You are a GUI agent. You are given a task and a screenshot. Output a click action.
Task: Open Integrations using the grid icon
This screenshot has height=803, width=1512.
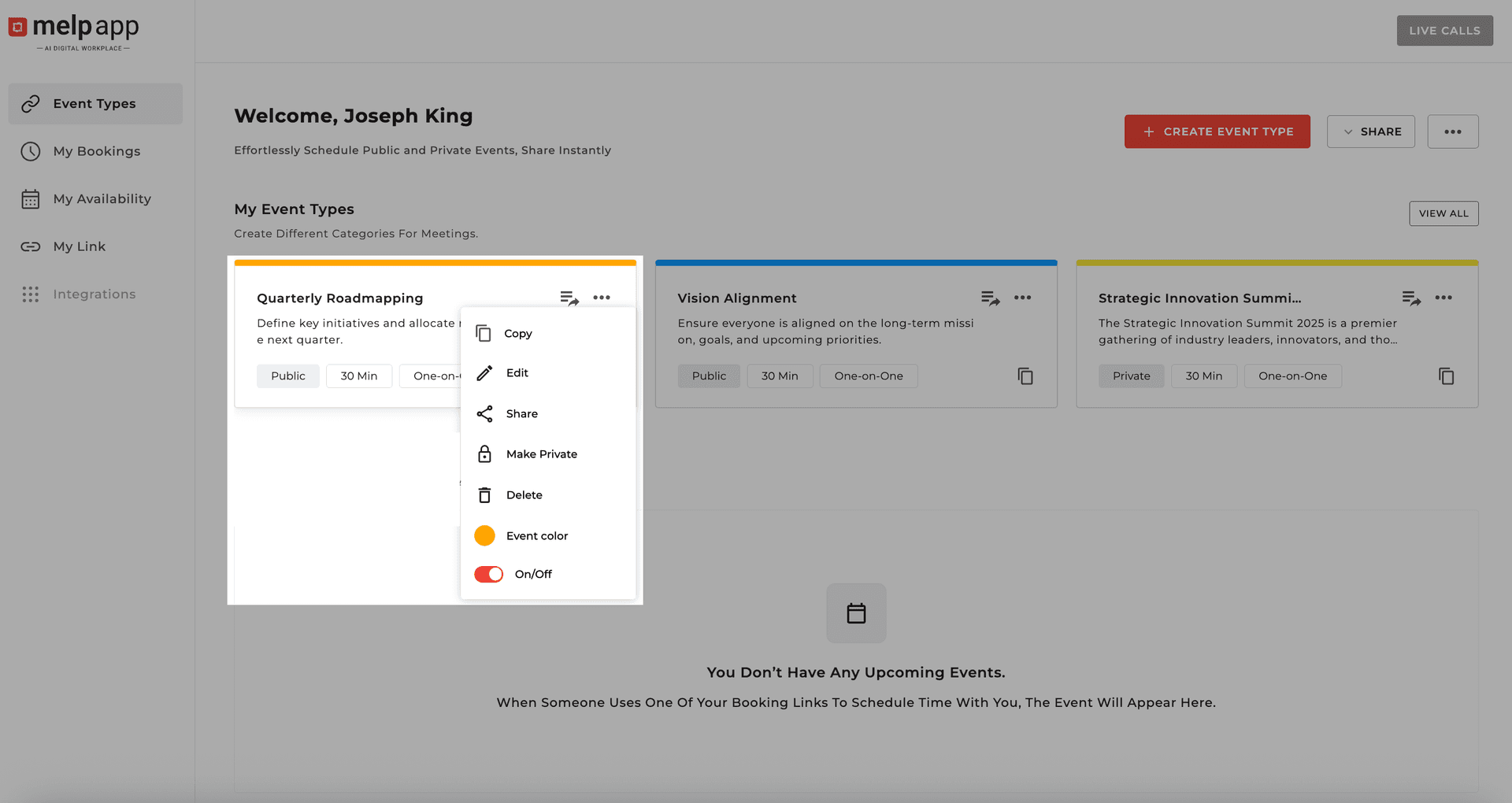(31, 294)
